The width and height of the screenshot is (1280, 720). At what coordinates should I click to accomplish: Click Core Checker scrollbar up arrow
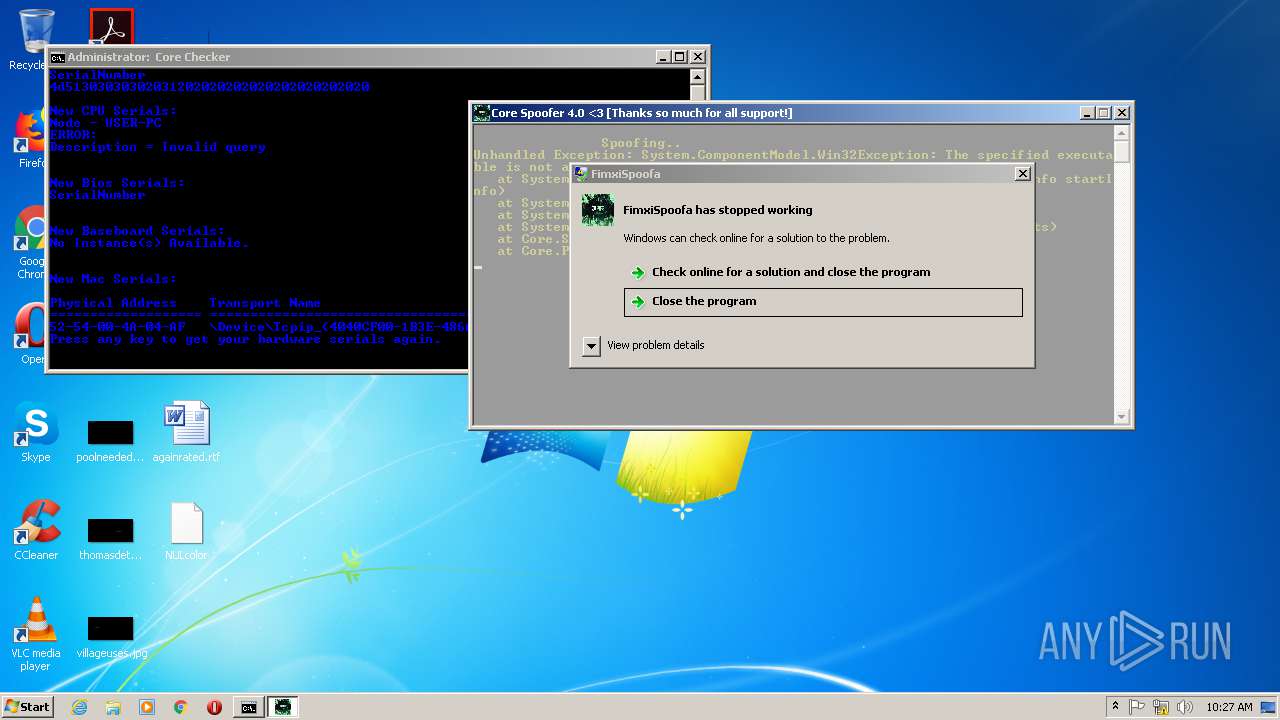(698, 77)
